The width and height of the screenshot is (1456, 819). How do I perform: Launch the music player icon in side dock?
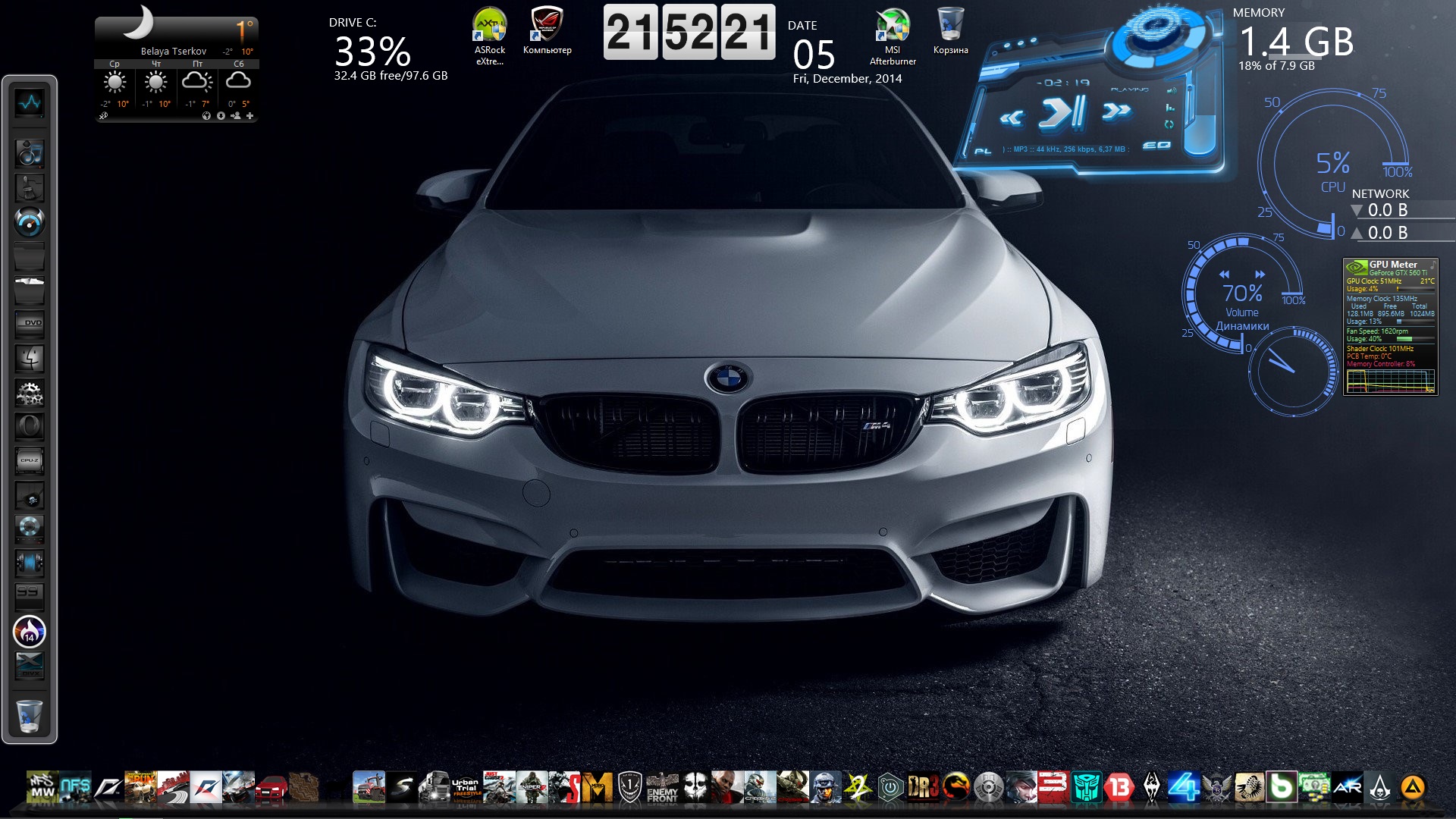(x=30, y=153)
